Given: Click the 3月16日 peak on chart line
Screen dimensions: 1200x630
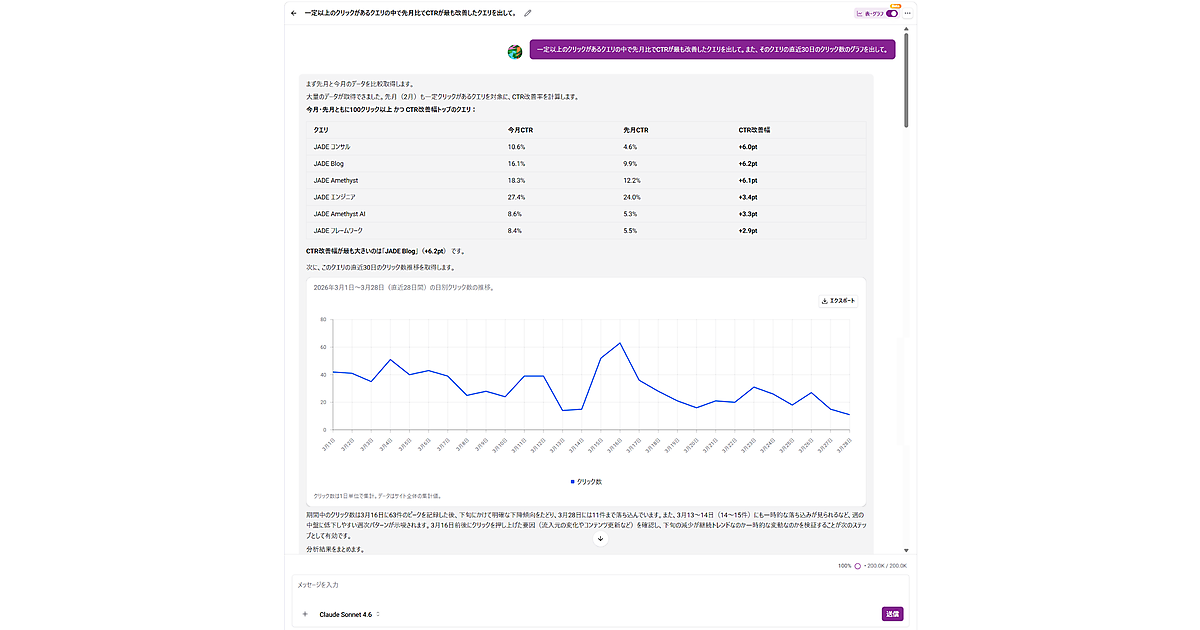Looking at the screenshot, I should [x=621, y=343].
